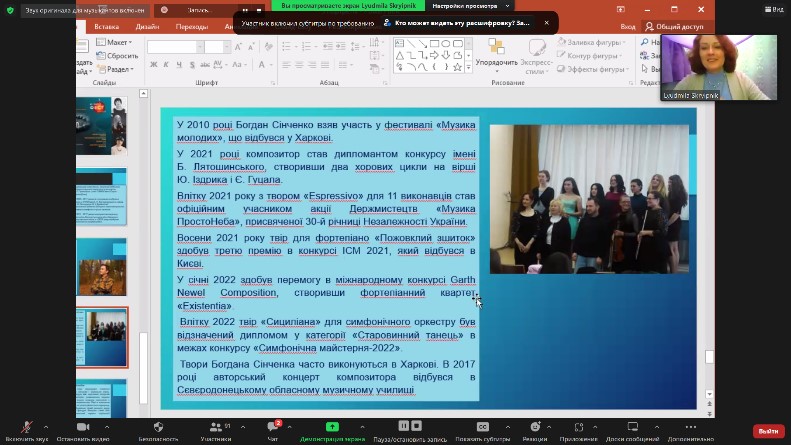Image resolution: width=791 pixels, height=445 pixels.
Task: Close the transcript notification banner
Action: [546, 23]
